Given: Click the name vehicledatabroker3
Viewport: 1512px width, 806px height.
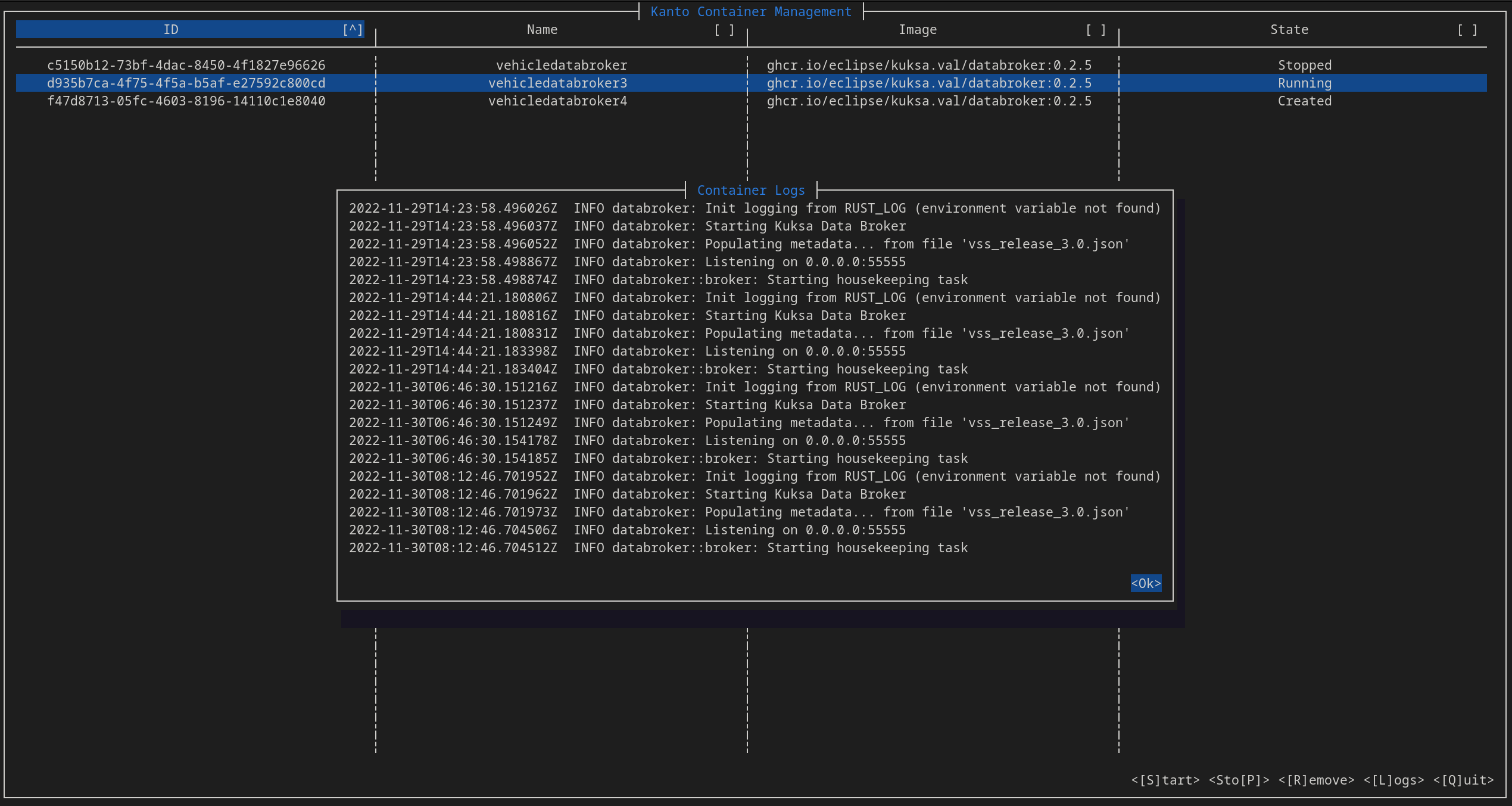Looking at the screenshot, I should point(558,83).
